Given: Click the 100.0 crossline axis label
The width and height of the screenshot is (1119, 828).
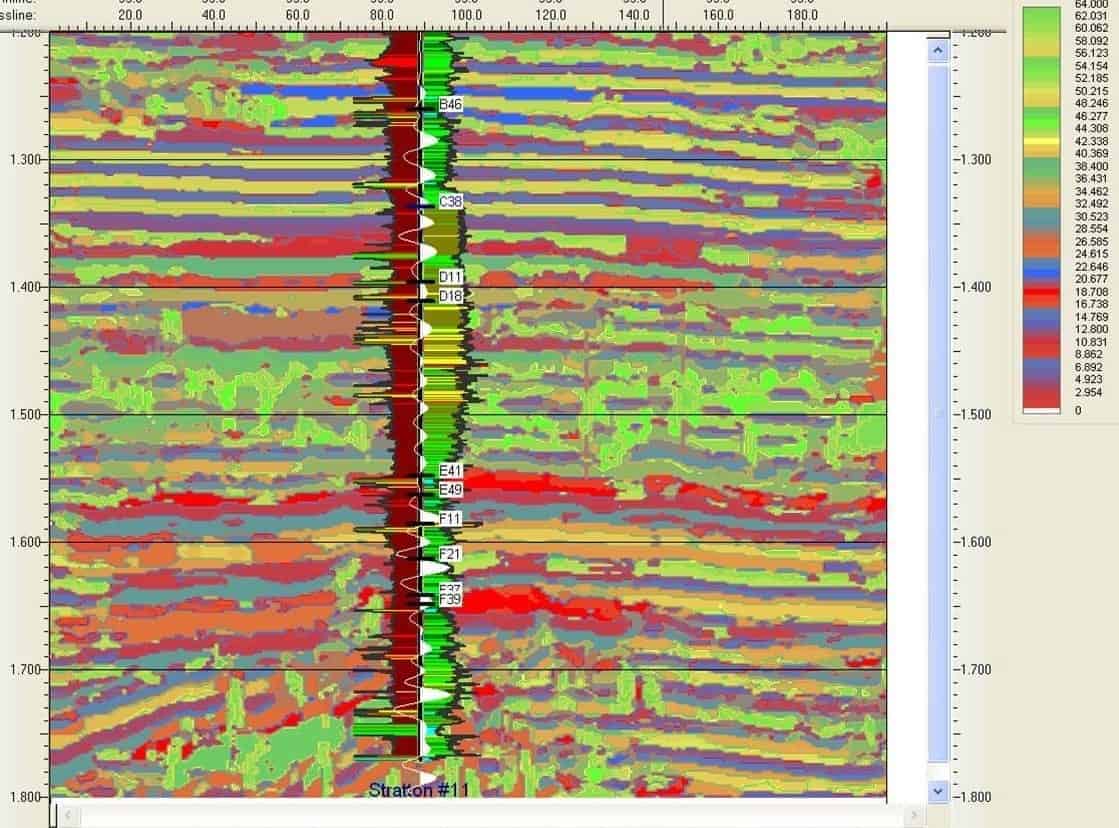Looking at the screenshot, I should tap(465, 15).
